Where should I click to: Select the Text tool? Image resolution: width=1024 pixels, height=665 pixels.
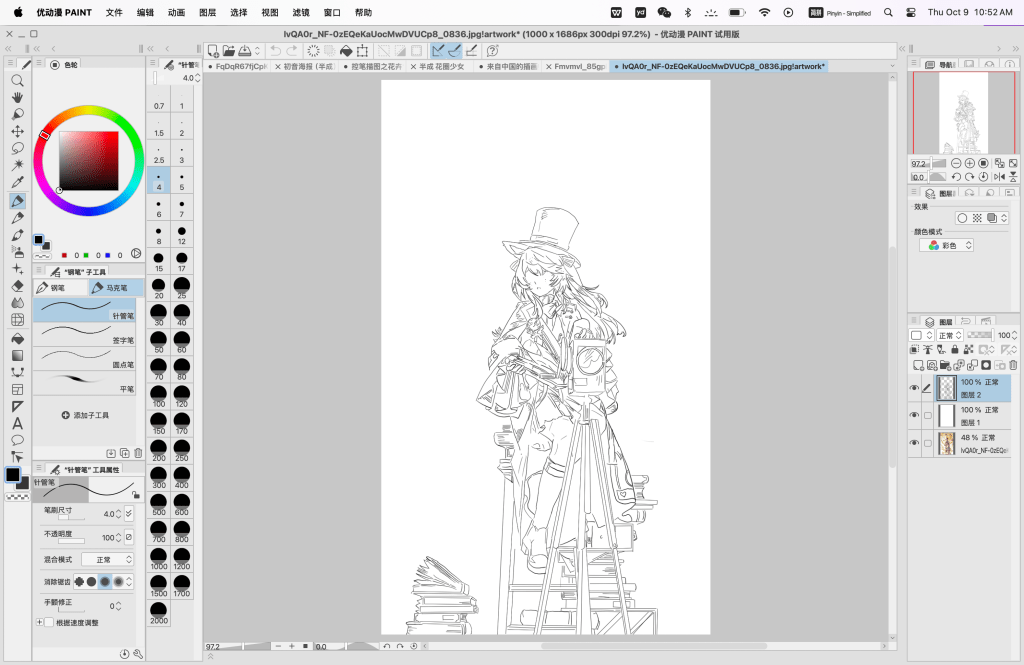(17, 423)
